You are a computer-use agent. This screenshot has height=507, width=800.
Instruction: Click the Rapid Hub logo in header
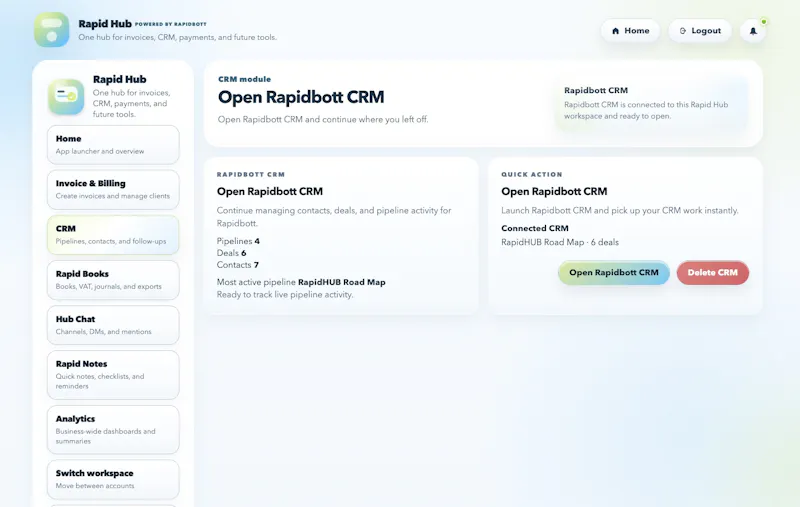point(52,30)
